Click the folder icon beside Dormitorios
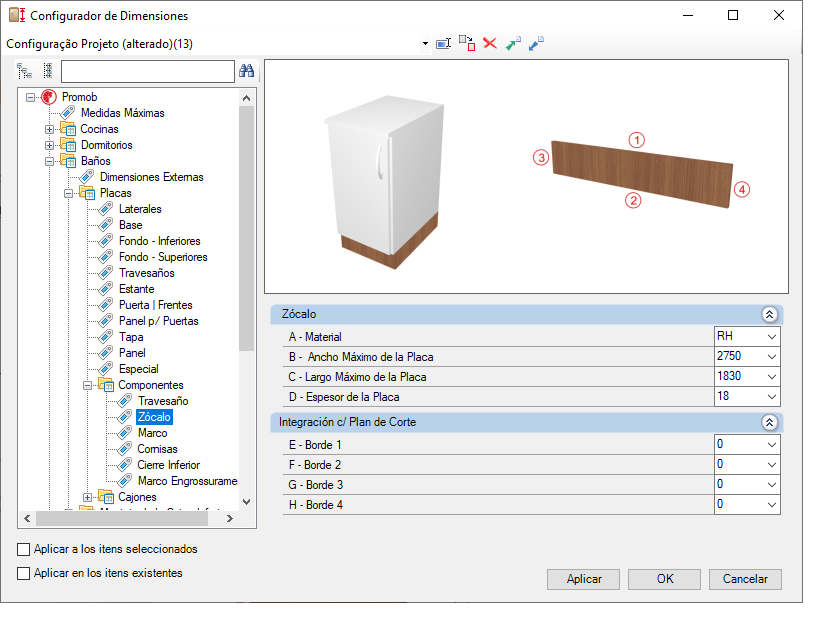Screen dimensions: 831x617 click(68, 145)
